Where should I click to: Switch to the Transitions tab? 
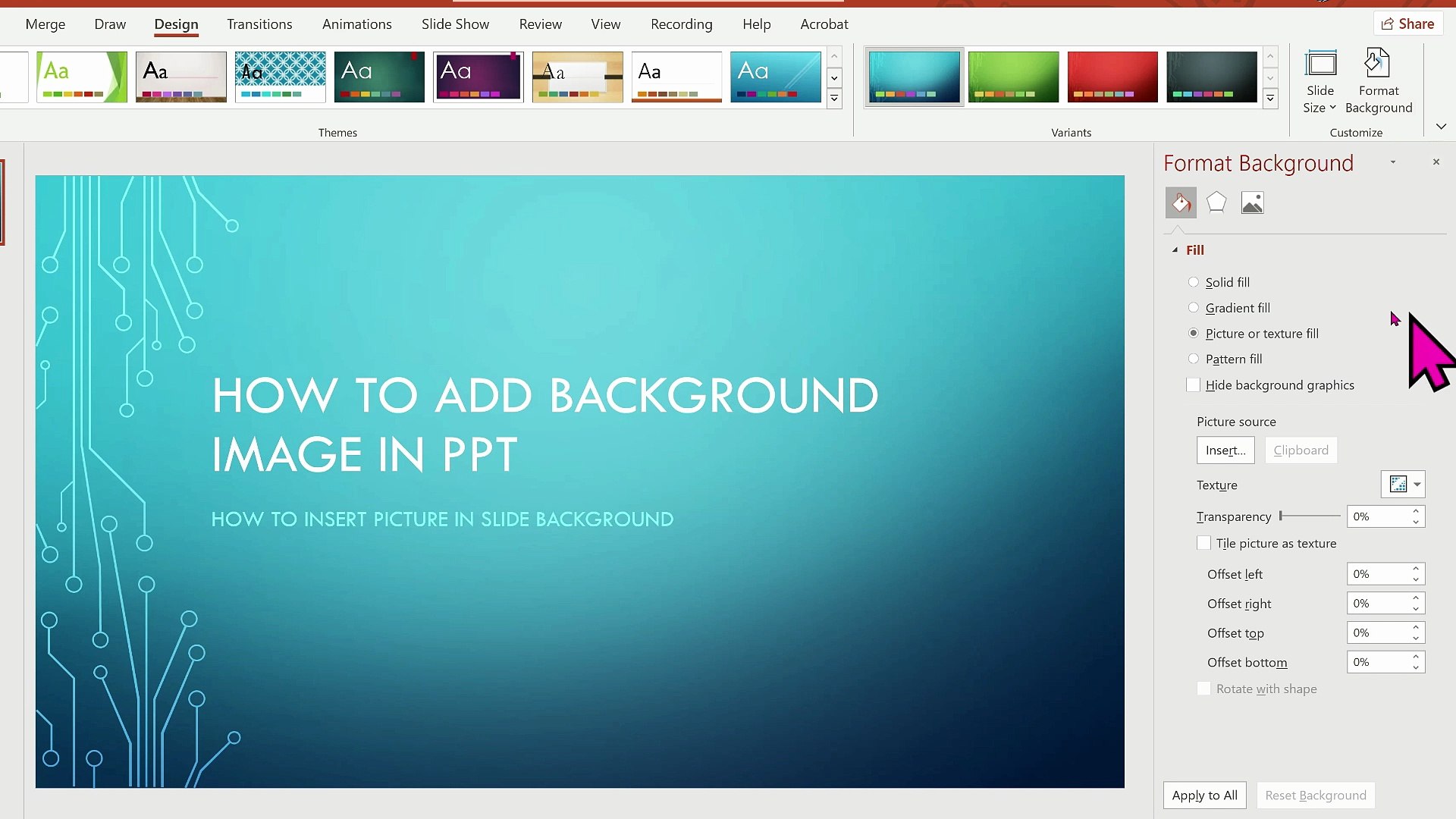[259, 24]
